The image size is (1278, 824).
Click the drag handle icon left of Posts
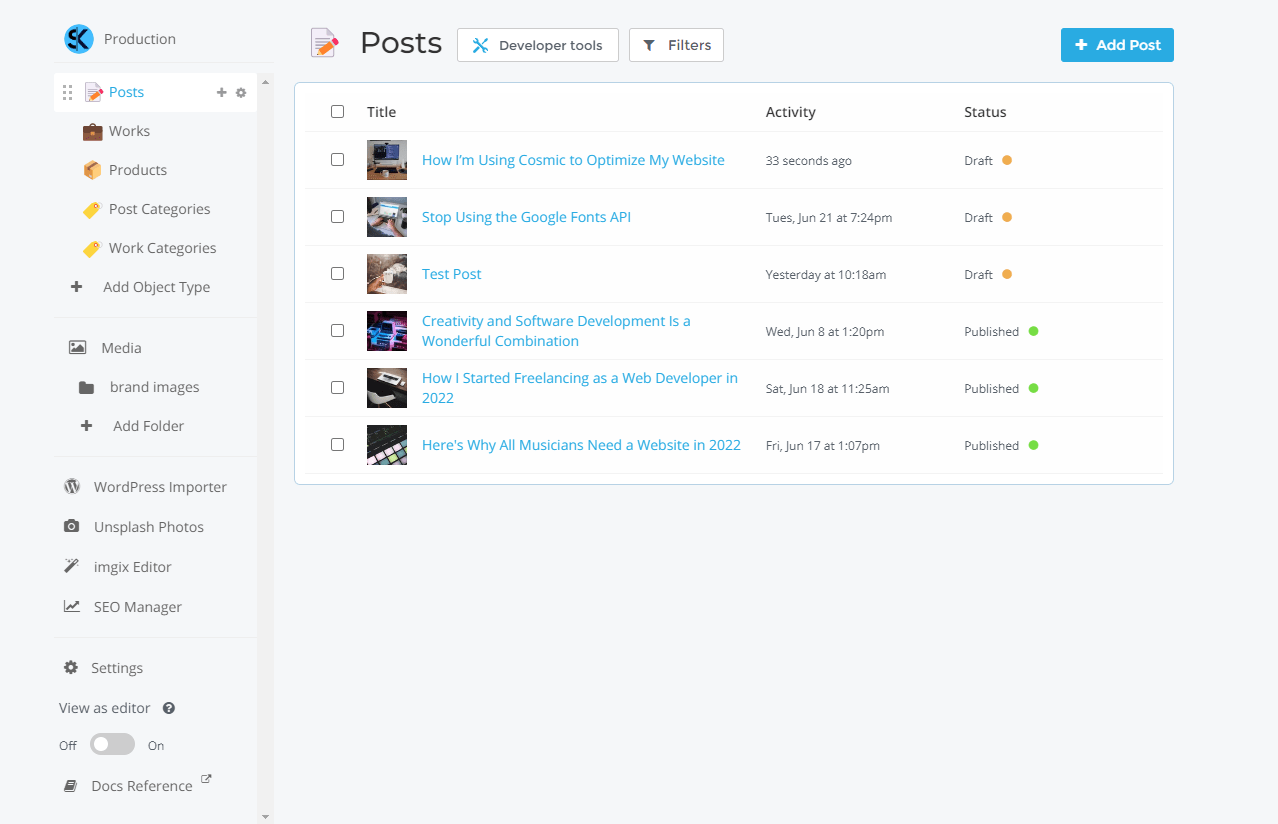68,93
